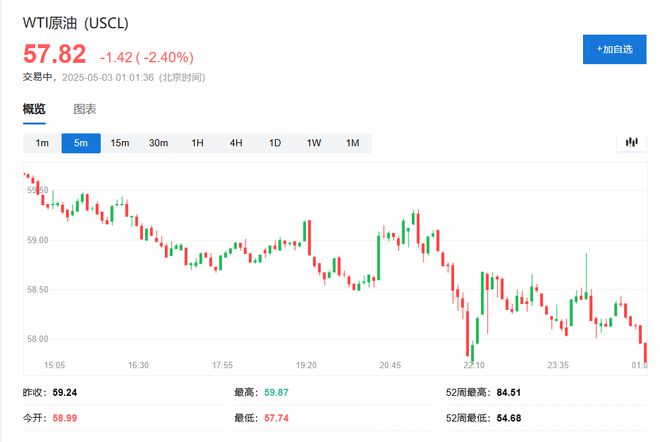Switch chart to 15m interval
Image resolution: width=660 pixels, height=442 pixels.
120,143
